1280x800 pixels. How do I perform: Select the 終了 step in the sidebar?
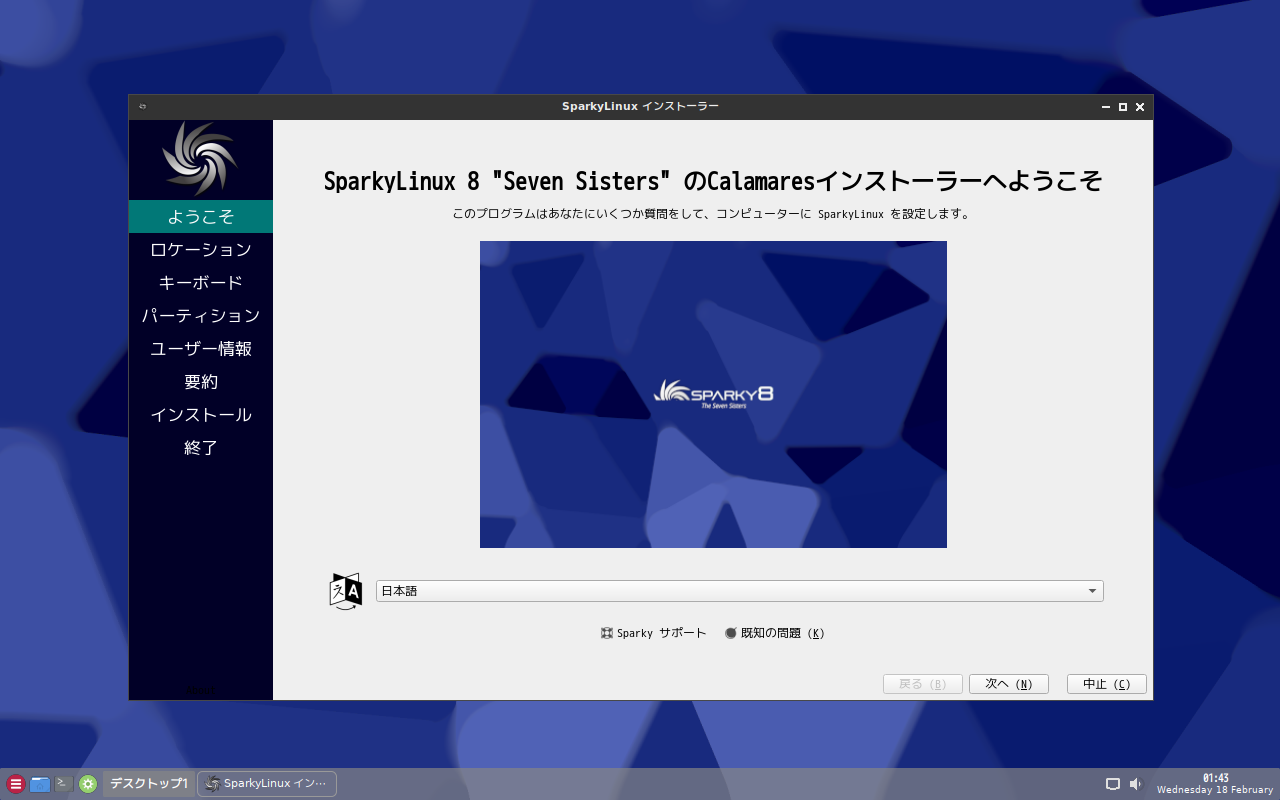[201, 447]
